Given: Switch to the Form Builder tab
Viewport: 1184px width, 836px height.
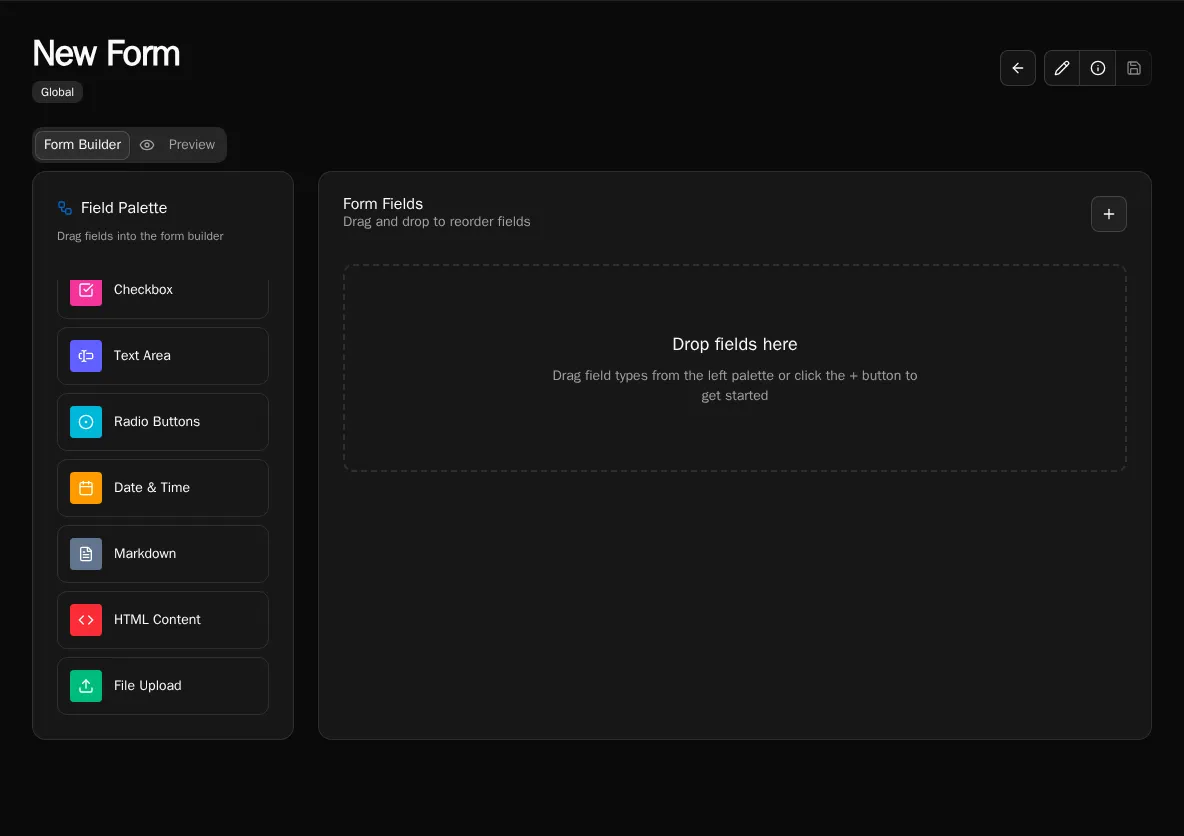Looking at the screenshot, I should pyautogui.click(x=82, y=144).
